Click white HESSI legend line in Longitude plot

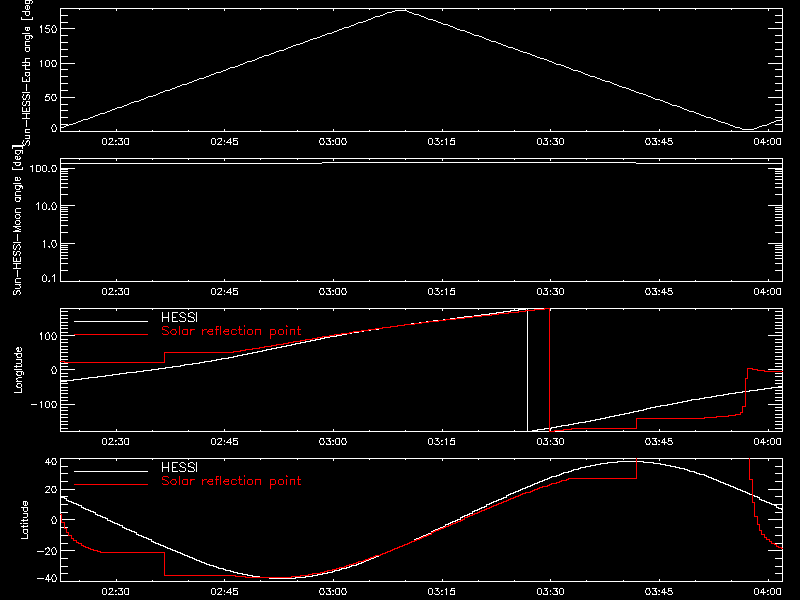point(111,321)
